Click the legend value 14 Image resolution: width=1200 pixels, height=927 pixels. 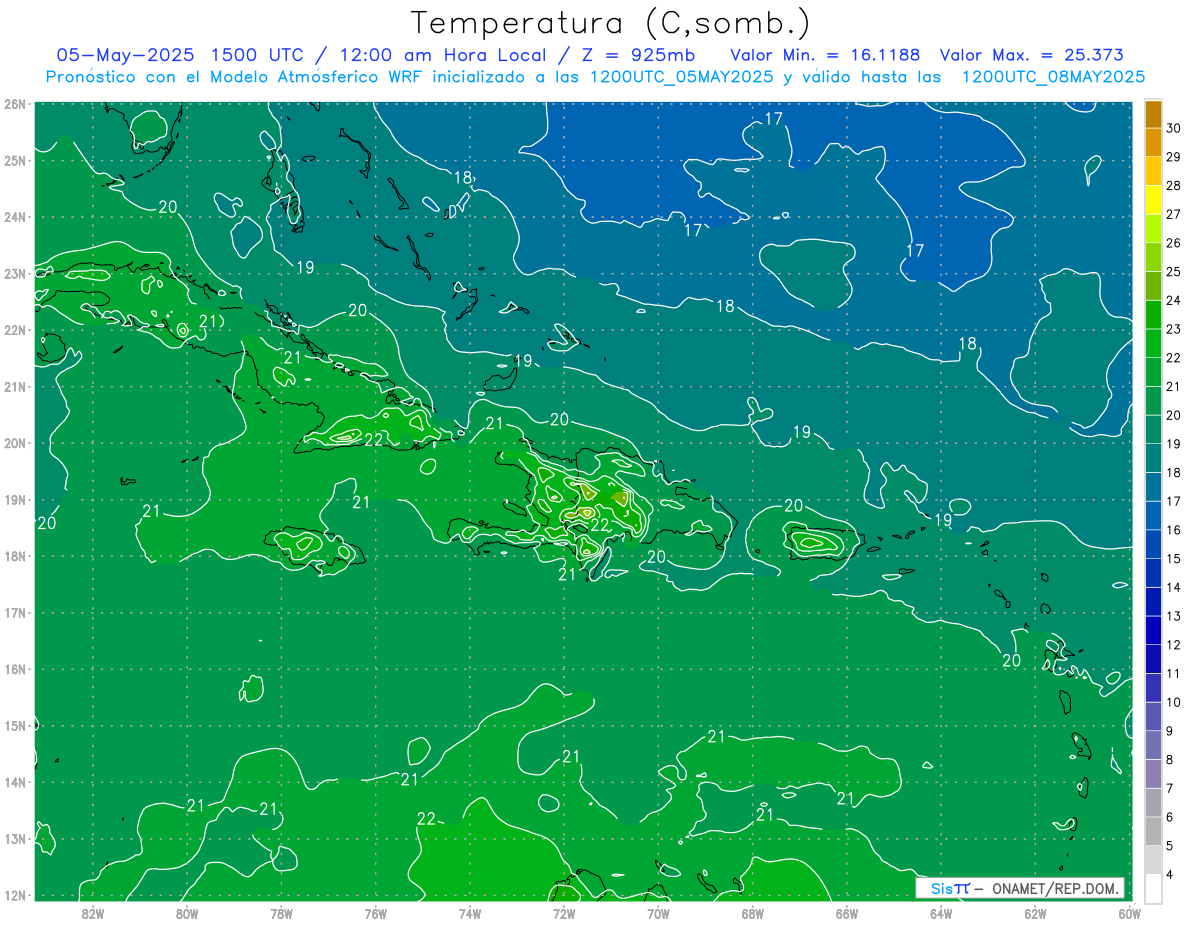coord(1174,587)
